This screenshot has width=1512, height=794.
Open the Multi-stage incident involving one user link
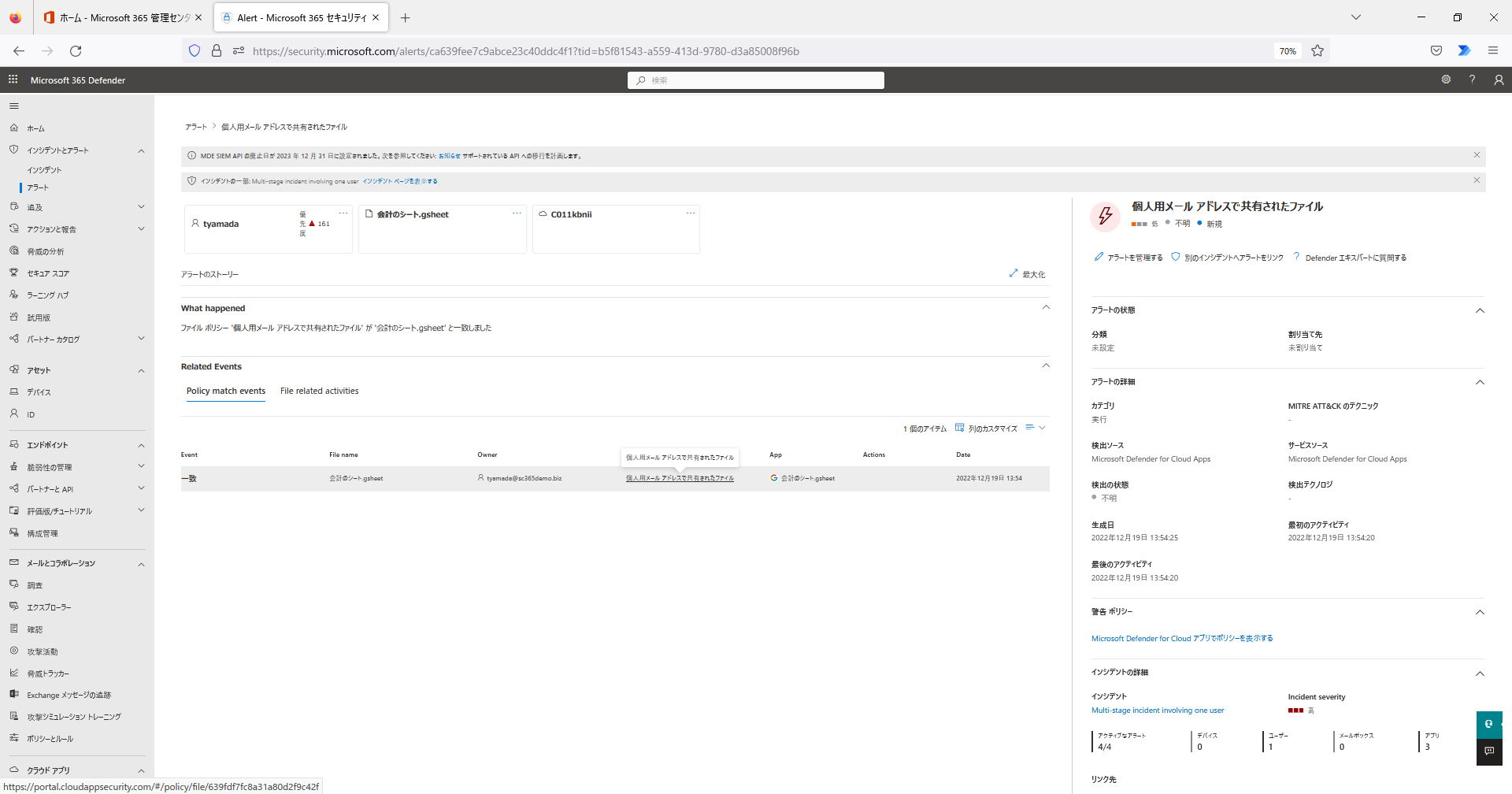point(1157,711)
